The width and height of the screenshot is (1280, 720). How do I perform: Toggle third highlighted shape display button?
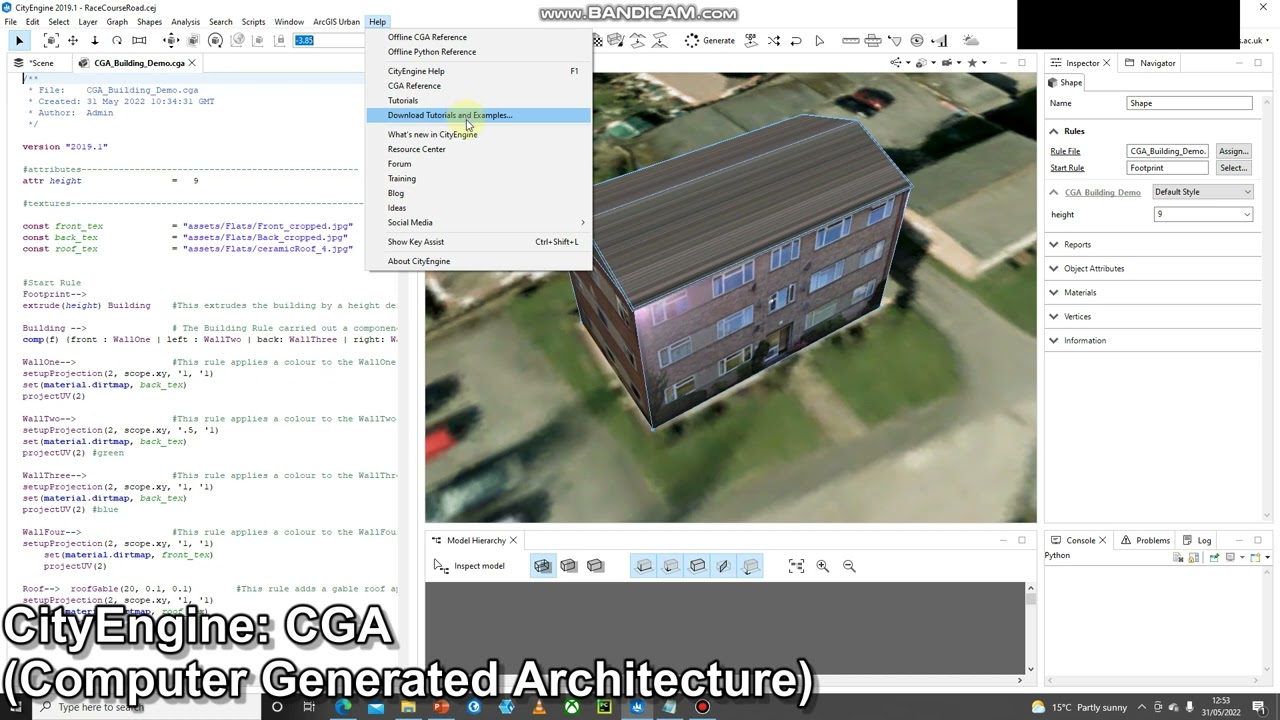pyautogui.click(x=697, y=566)
